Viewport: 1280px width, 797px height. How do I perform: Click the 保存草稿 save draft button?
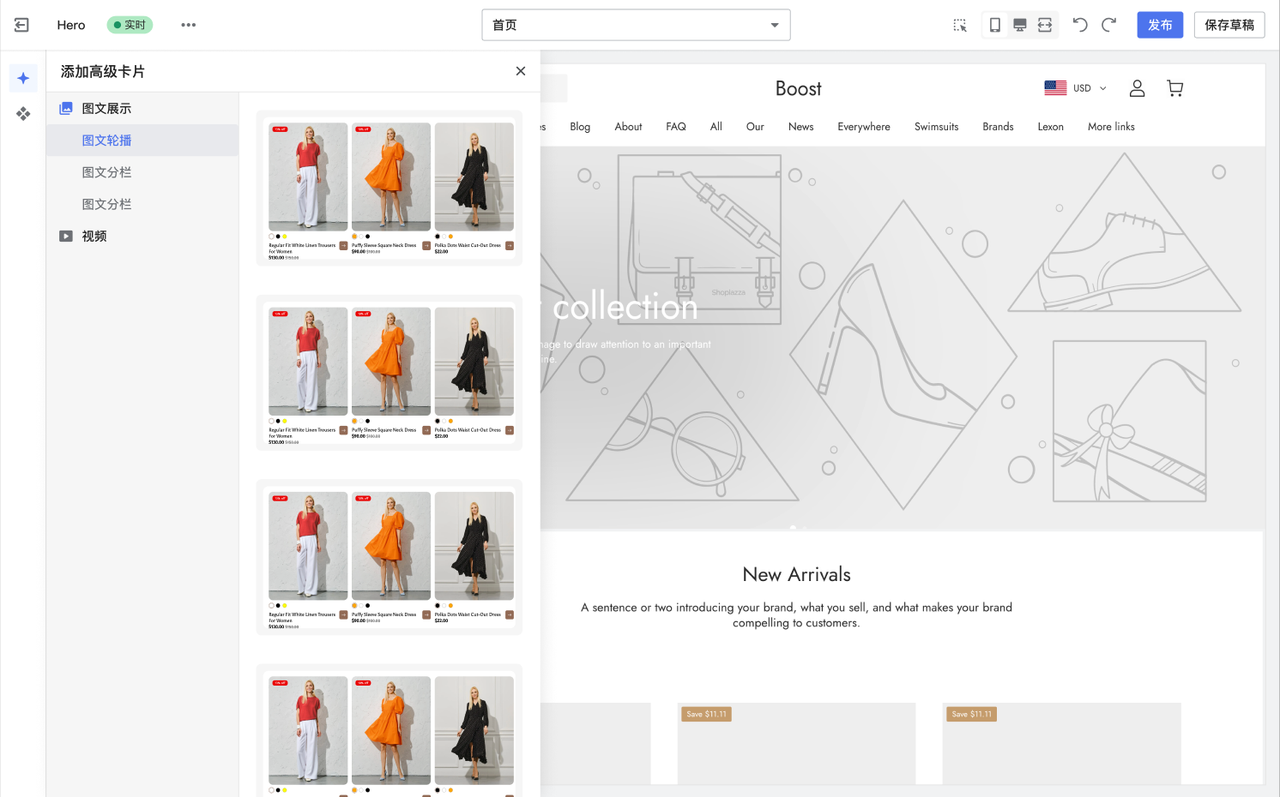pos(1229,25)
